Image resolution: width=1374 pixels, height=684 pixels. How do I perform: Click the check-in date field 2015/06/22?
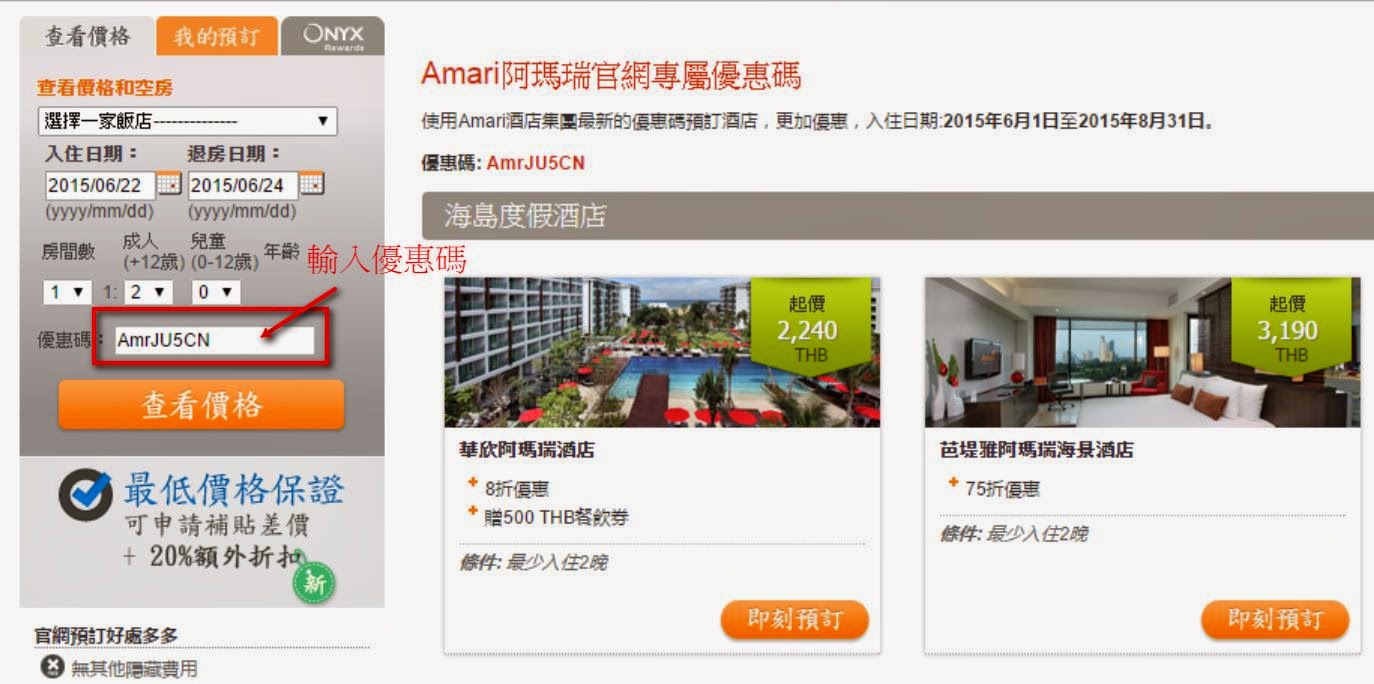pyautogui.click(x=100, y=185)
